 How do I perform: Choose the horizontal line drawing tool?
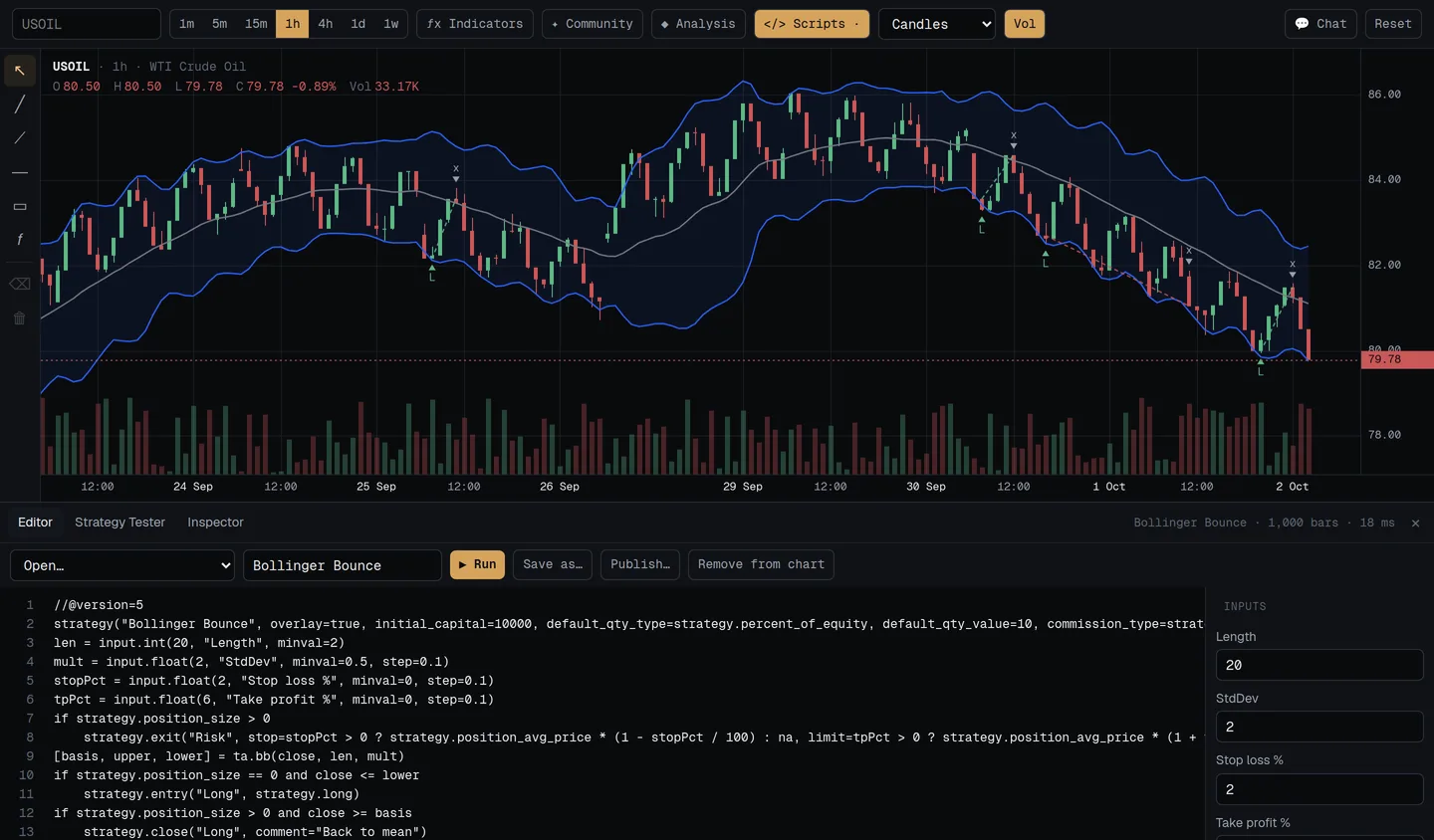[x=20, y=172]
